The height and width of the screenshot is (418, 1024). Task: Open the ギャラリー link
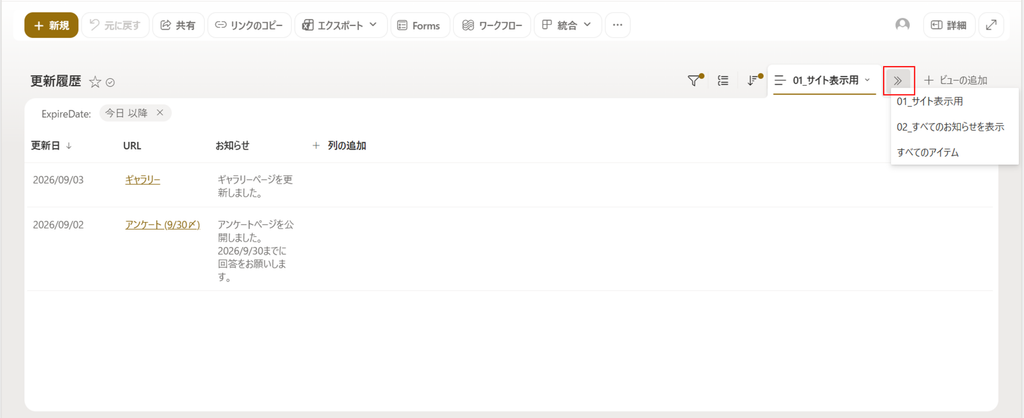(x=142, y=180)
